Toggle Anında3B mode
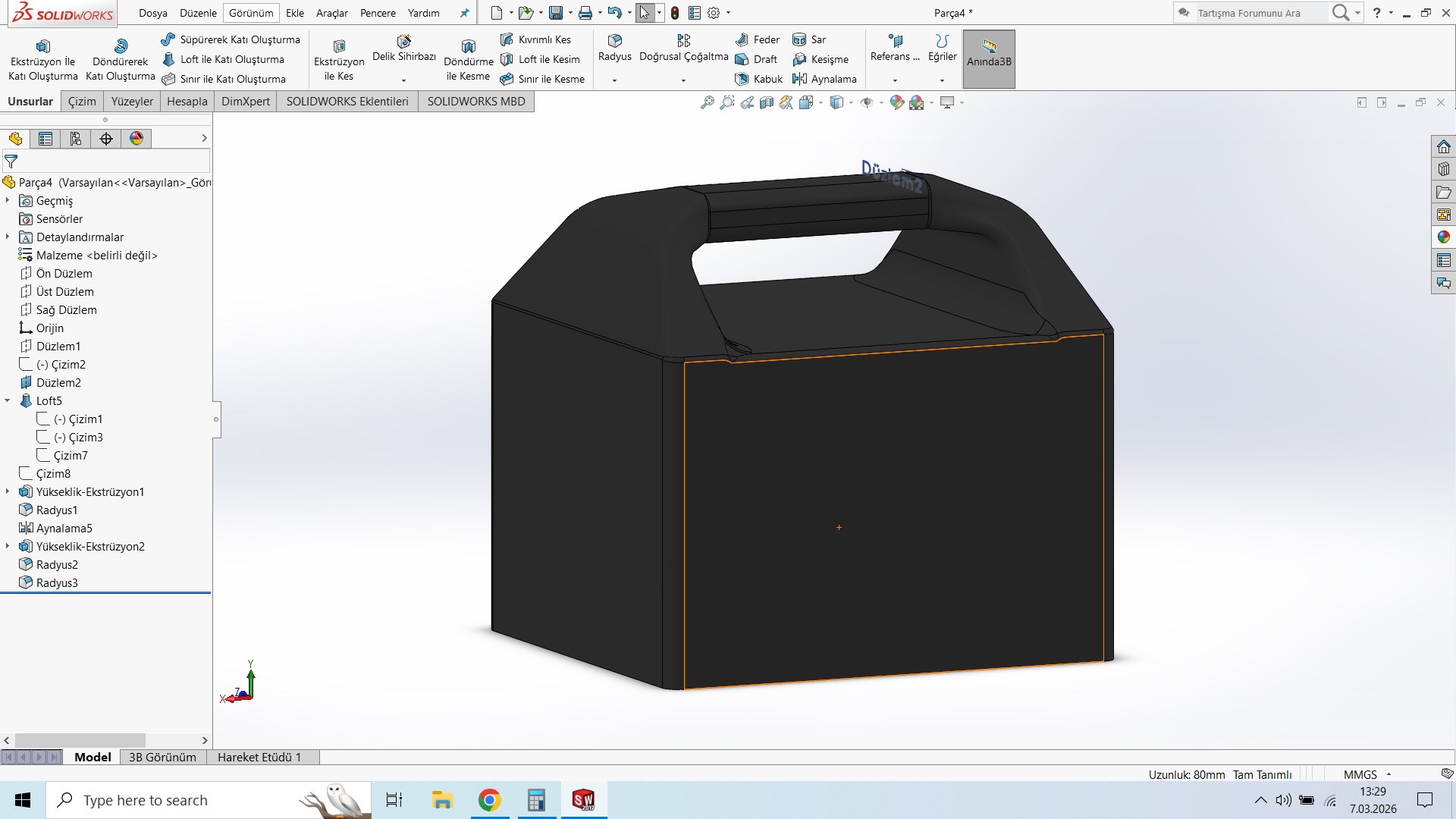 [x=989, y=59]
